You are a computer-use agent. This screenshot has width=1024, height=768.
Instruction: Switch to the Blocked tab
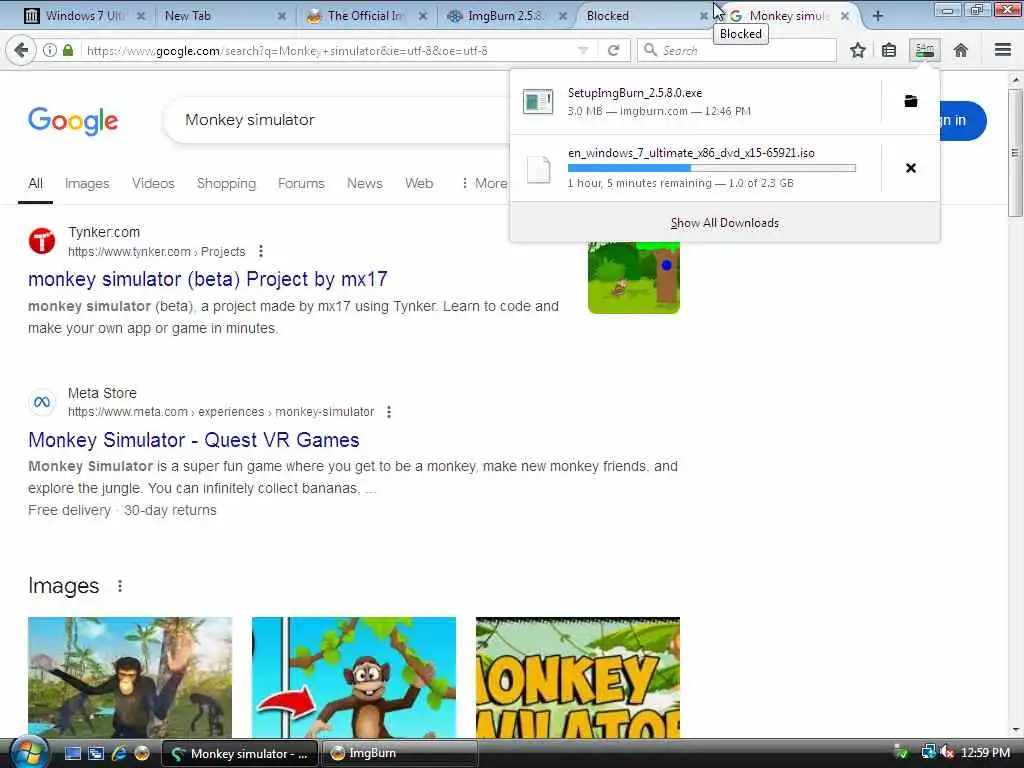pyautogui.click(x=640, y=16)
